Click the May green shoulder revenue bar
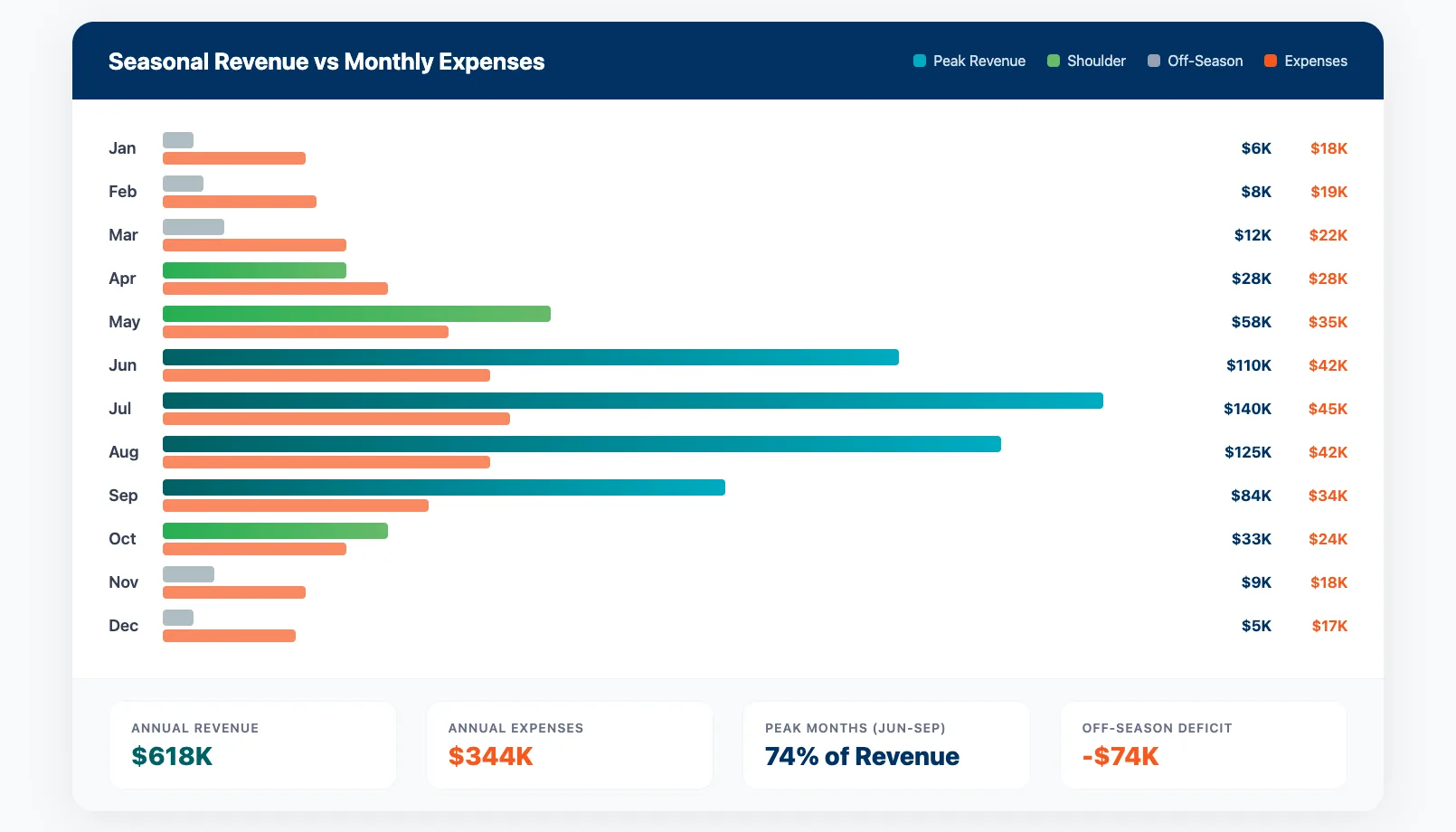 pyautogui.click(x=356, y=314)
